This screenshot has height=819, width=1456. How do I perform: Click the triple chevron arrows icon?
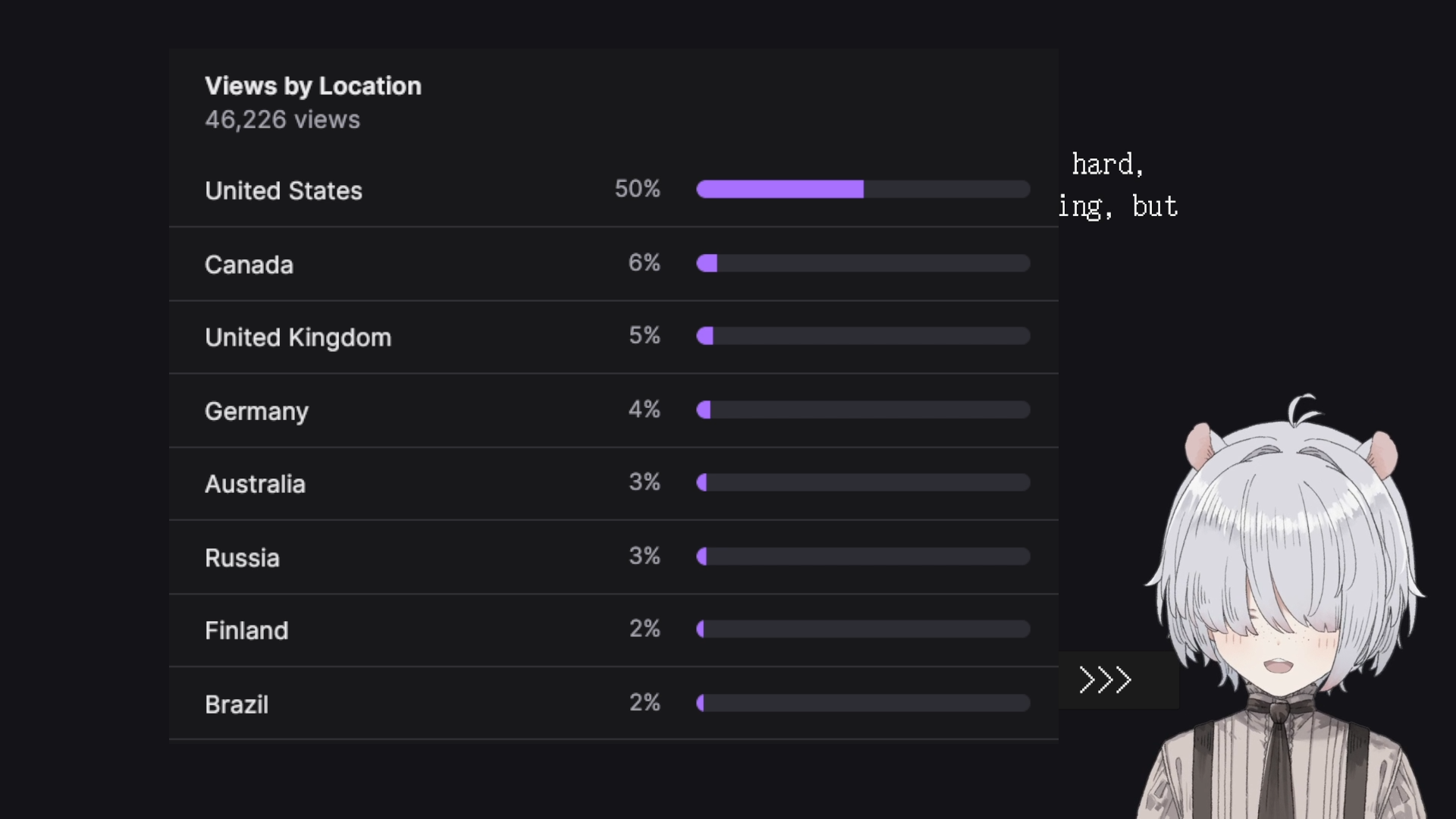click(x=1105, y=680)
